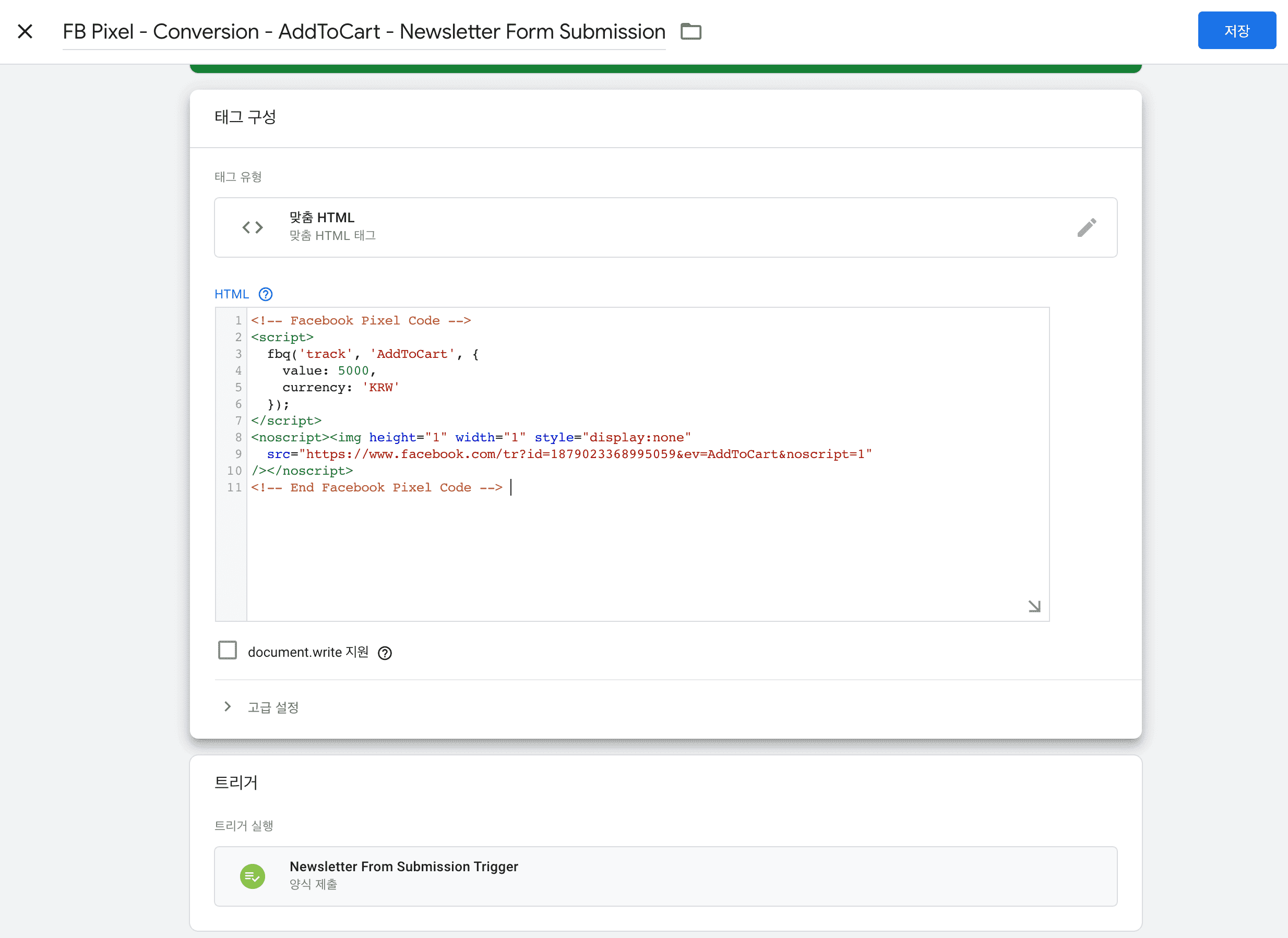Expand the 고급 설정 advanced settings section
The height and width of the screenshot is (938, 1288).
tap(273, 707)
